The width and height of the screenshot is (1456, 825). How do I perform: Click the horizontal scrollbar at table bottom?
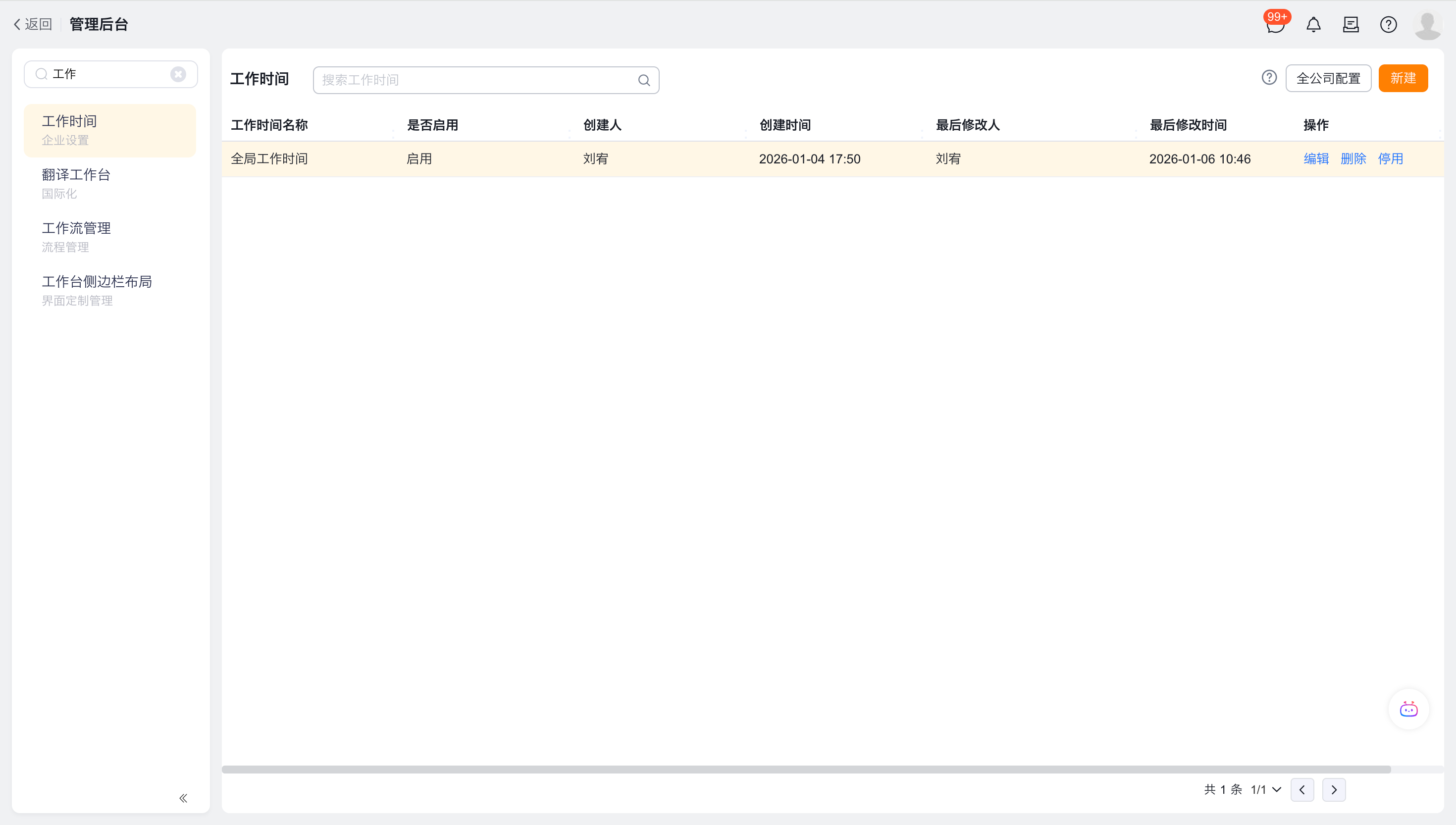click(x=806, y=770)
